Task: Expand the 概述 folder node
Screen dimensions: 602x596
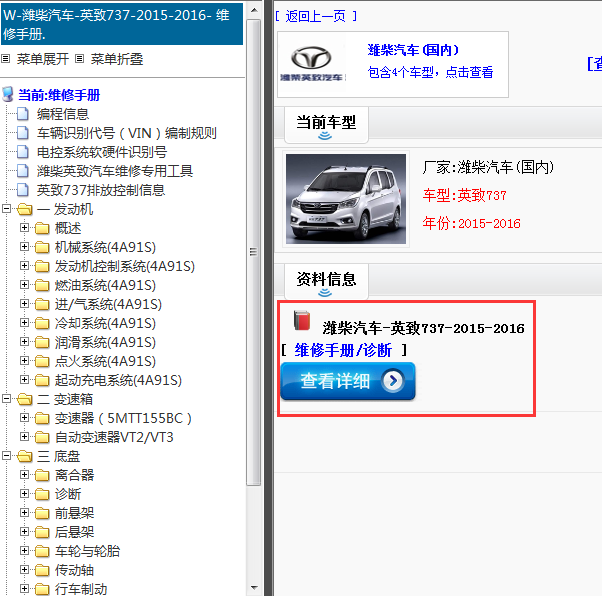Action: [x=24, y=228]
